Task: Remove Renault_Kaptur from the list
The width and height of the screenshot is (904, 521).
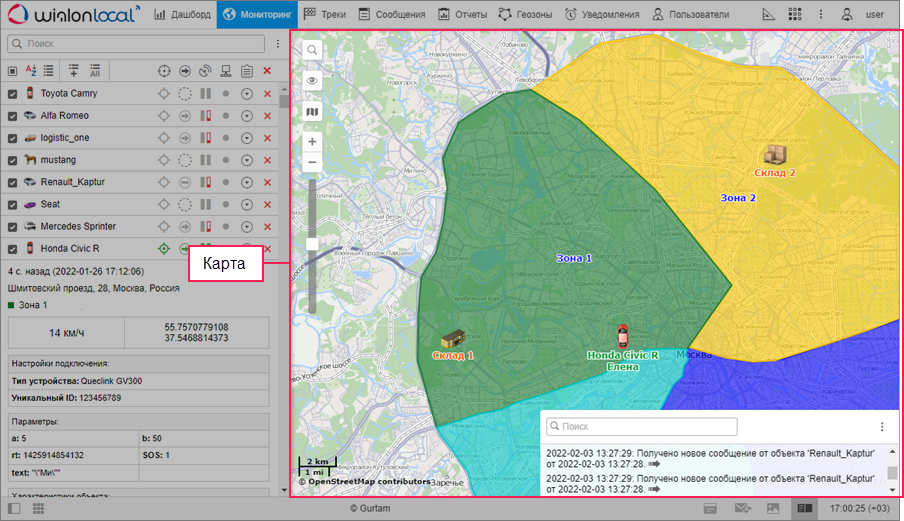Action: 267,182
